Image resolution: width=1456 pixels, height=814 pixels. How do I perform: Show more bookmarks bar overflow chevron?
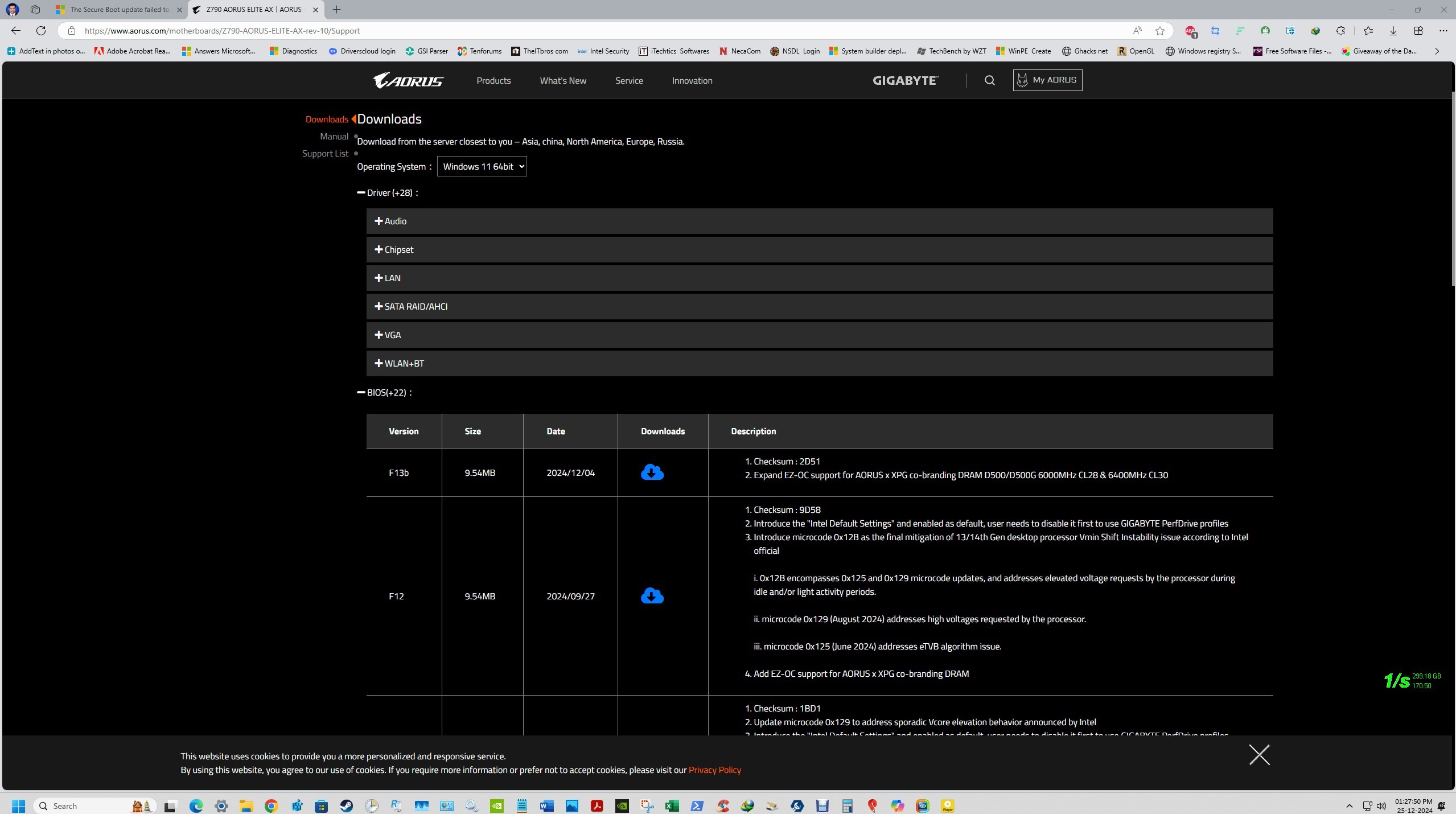pos(1437,51)
